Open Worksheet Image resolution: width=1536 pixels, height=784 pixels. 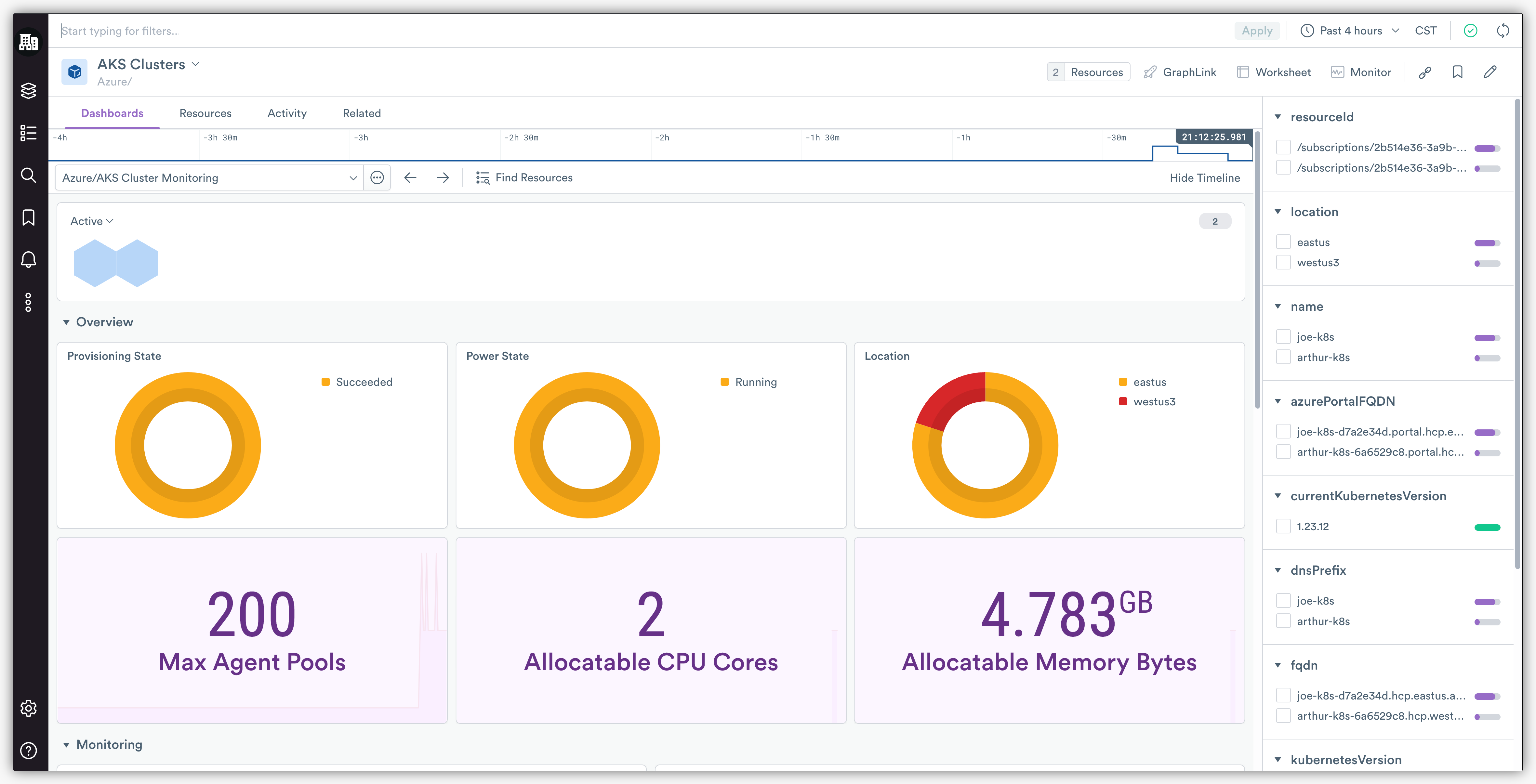[1274, 72]
